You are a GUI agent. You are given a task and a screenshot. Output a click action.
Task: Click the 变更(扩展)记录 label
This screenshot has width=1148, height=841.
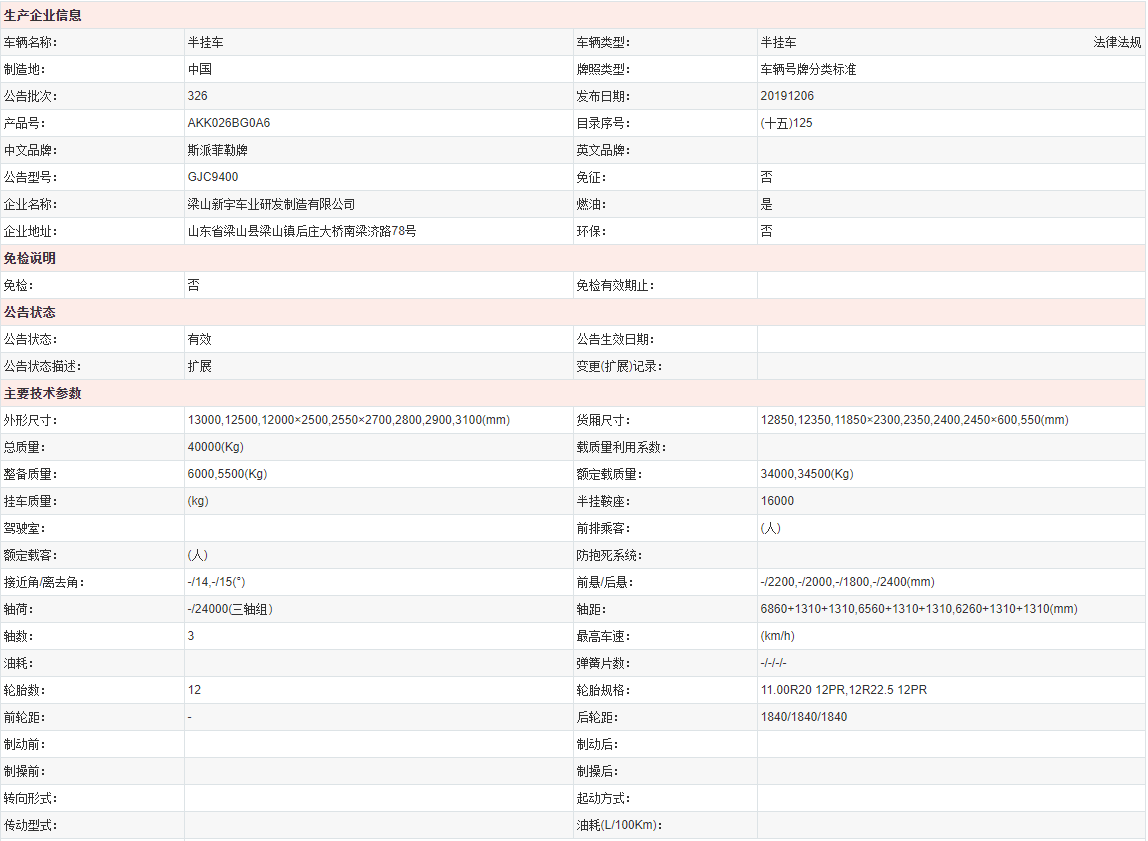[x=619, y=366]
